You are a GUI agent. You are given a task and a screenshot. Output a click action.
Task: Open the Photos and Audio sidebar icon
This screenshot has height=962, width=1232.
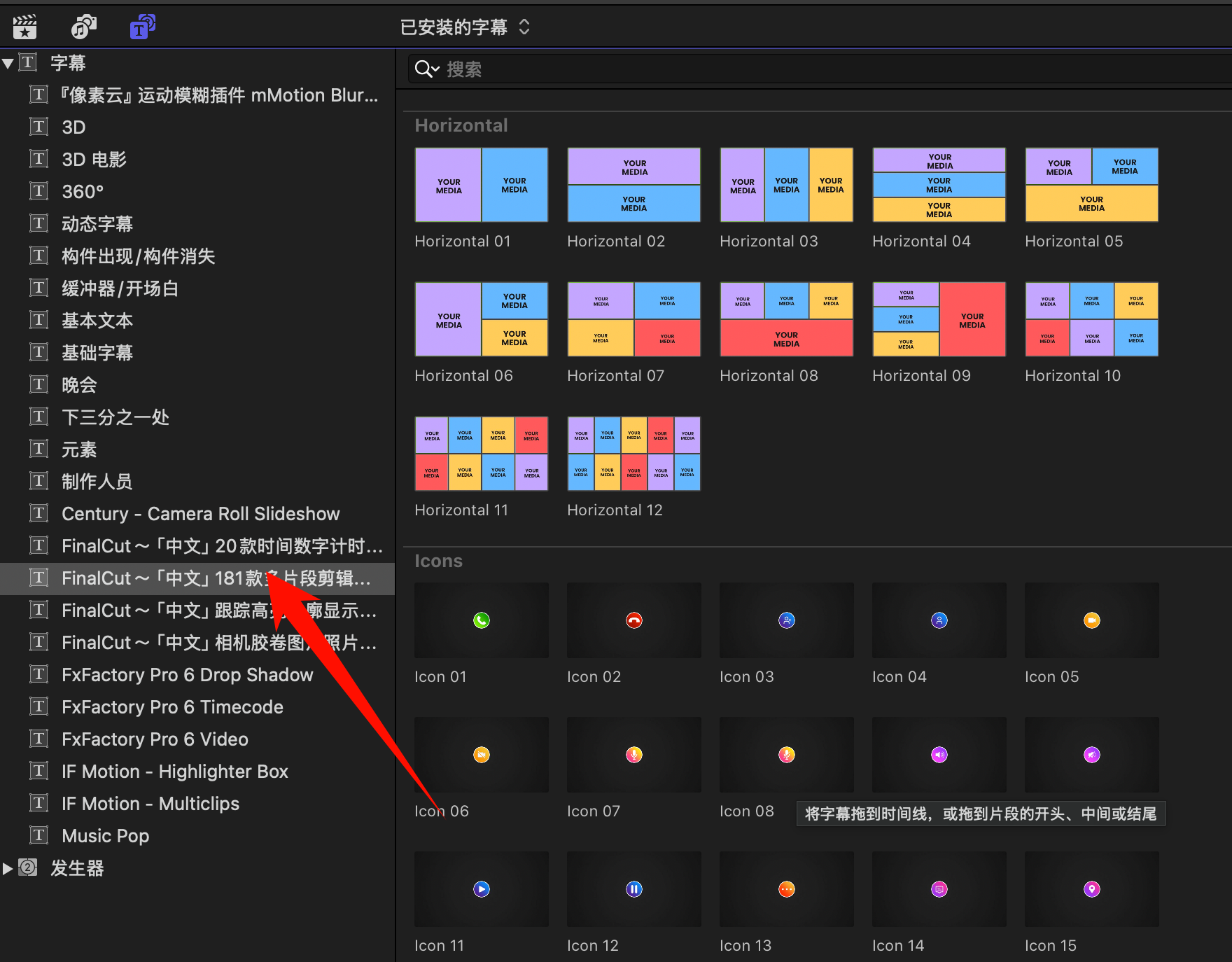click(x=83, y=27)
